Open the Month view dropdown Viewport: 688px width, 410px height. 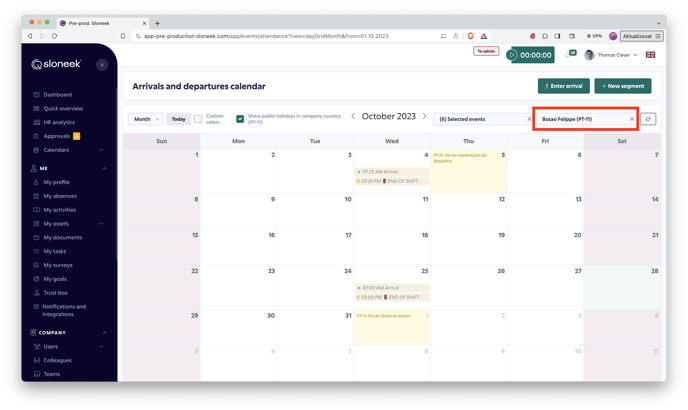point(146,119)
